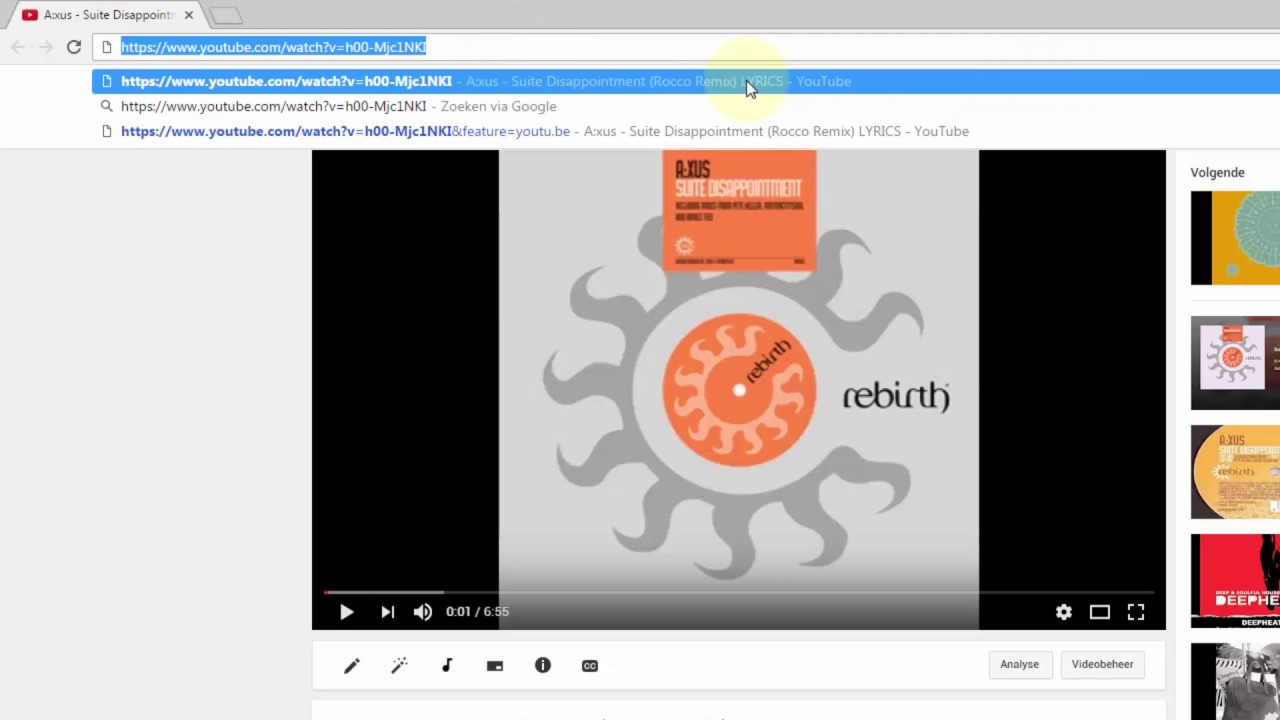Enter fullscreen mode
Image resolution: width=1280 pixels, height=720 pixels.
[x=1136, y=612]
